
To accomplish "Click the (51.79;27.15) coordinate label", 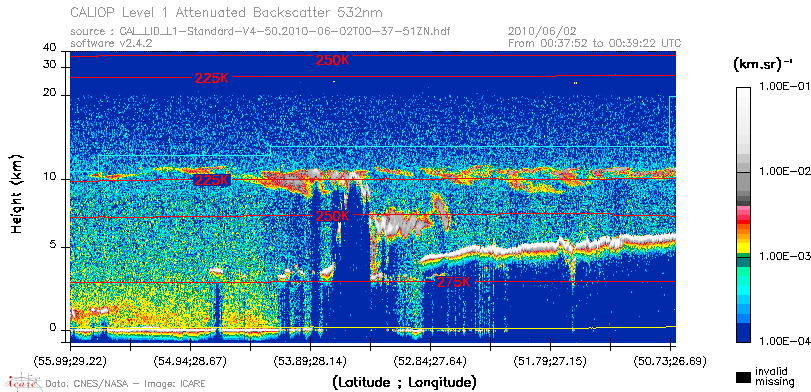I will tap(550, 360).
